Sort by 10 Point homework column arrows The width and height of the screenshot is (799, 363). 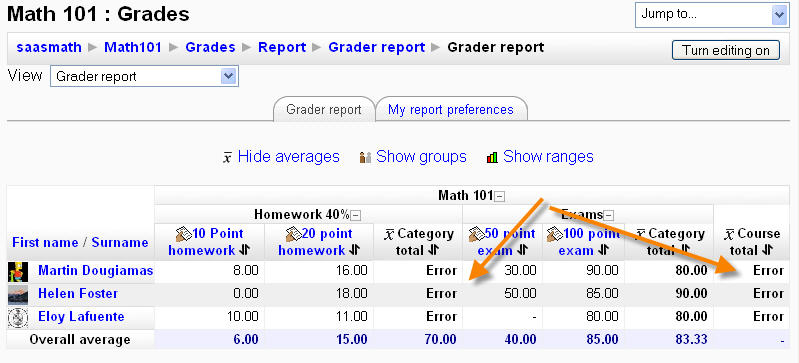tap(244, 250)
